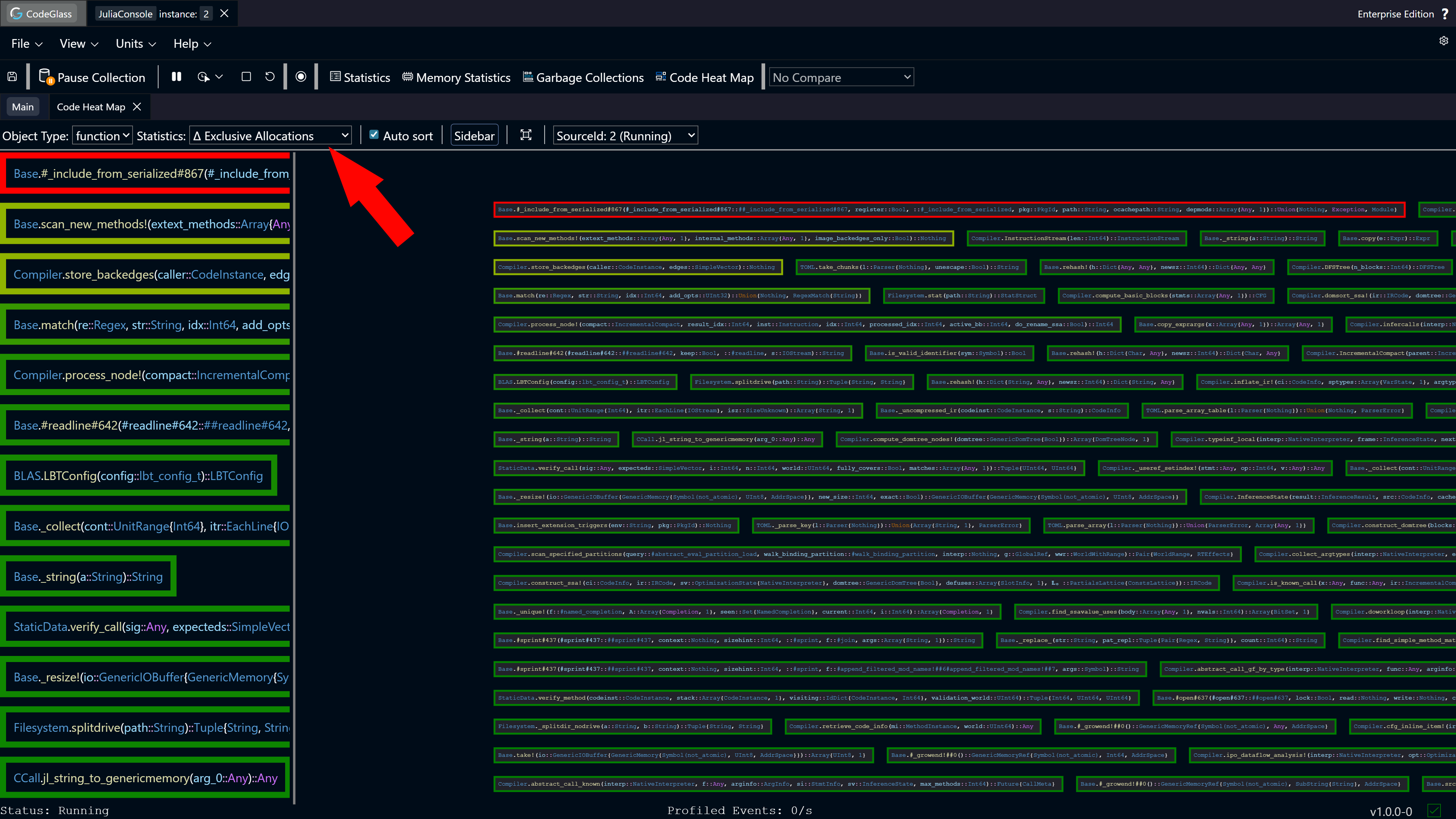The image size is (1456, 819).
Task: Open the Code Heat Map view
Action: pos(705,77)
